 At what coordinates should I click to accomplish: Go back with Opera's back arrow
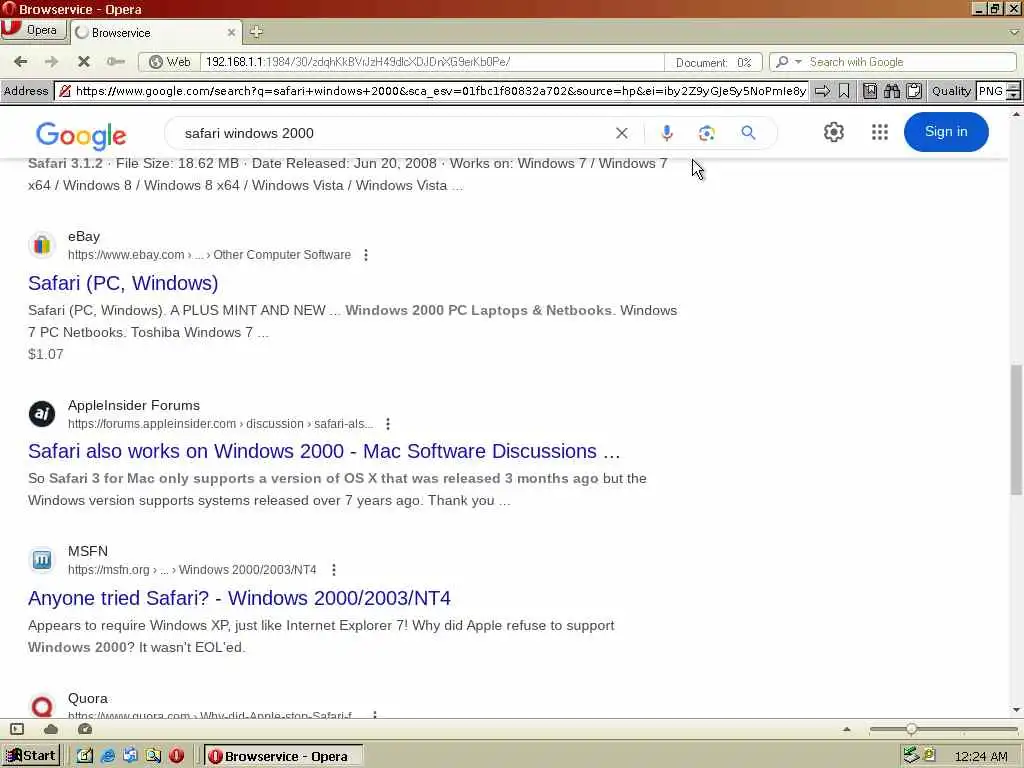click(x=21, y=61)
